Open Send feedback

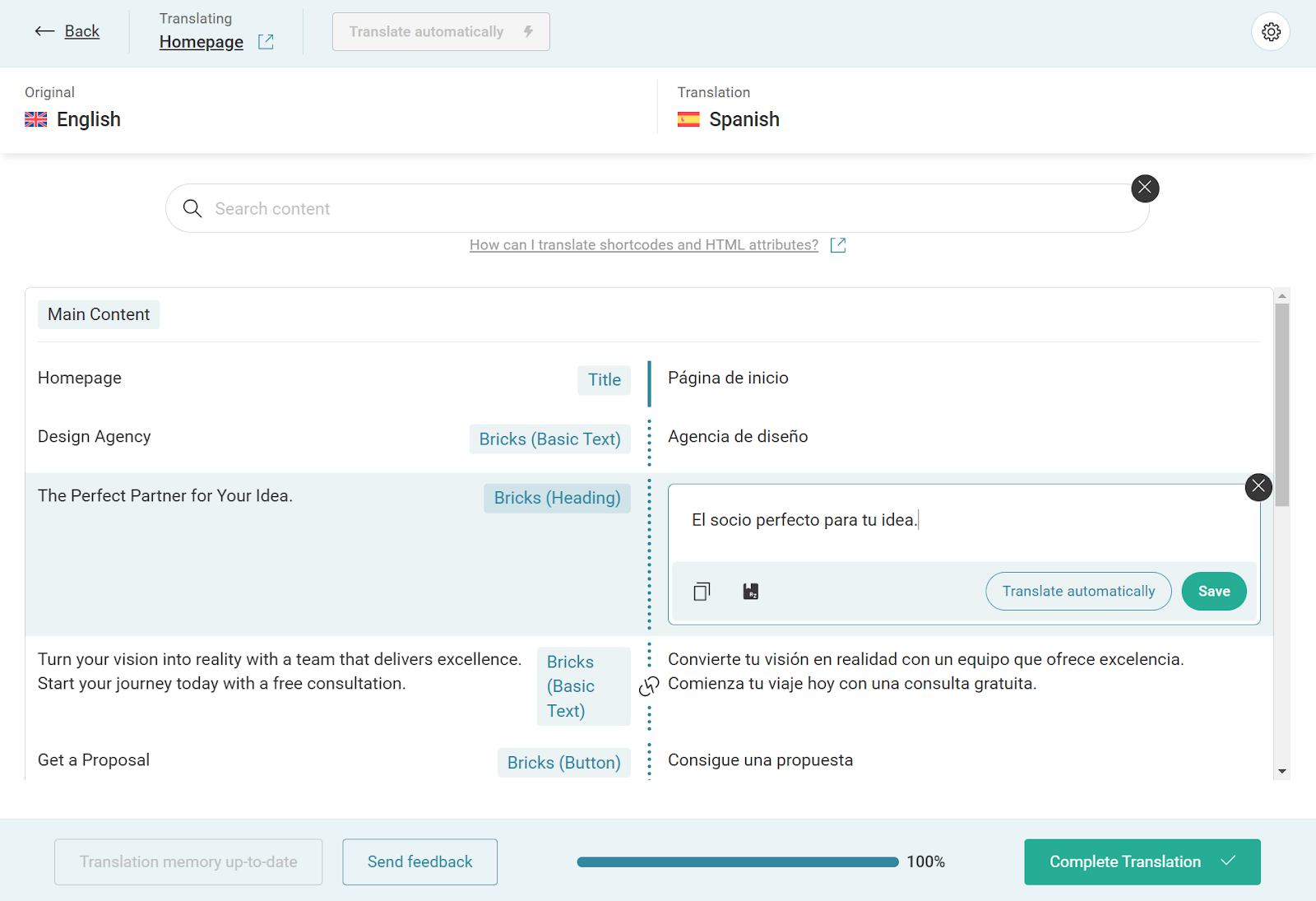point(419,862)
